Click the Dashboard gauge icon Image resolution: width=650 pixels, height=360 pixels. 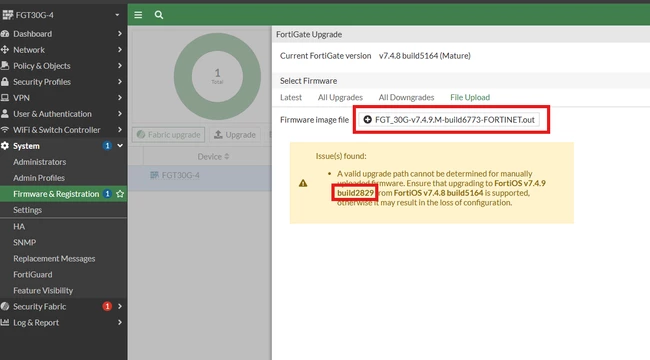pos(5,34)
